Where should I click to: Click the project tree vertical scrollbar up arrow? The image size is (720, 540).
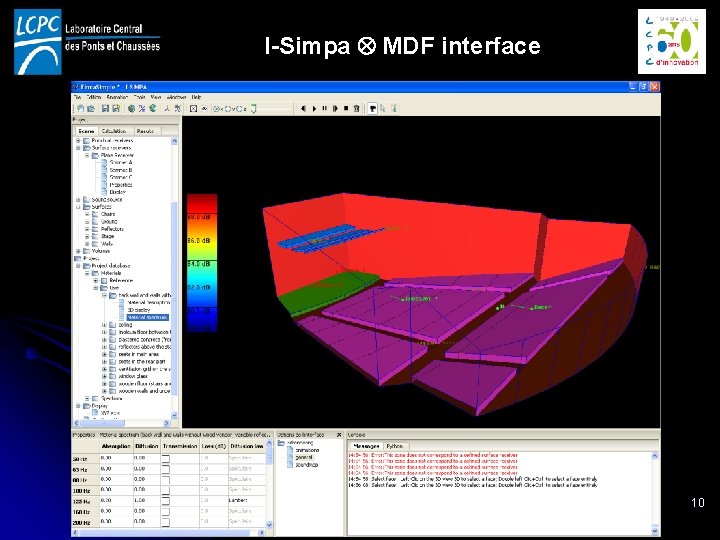[x=174, y=141]
